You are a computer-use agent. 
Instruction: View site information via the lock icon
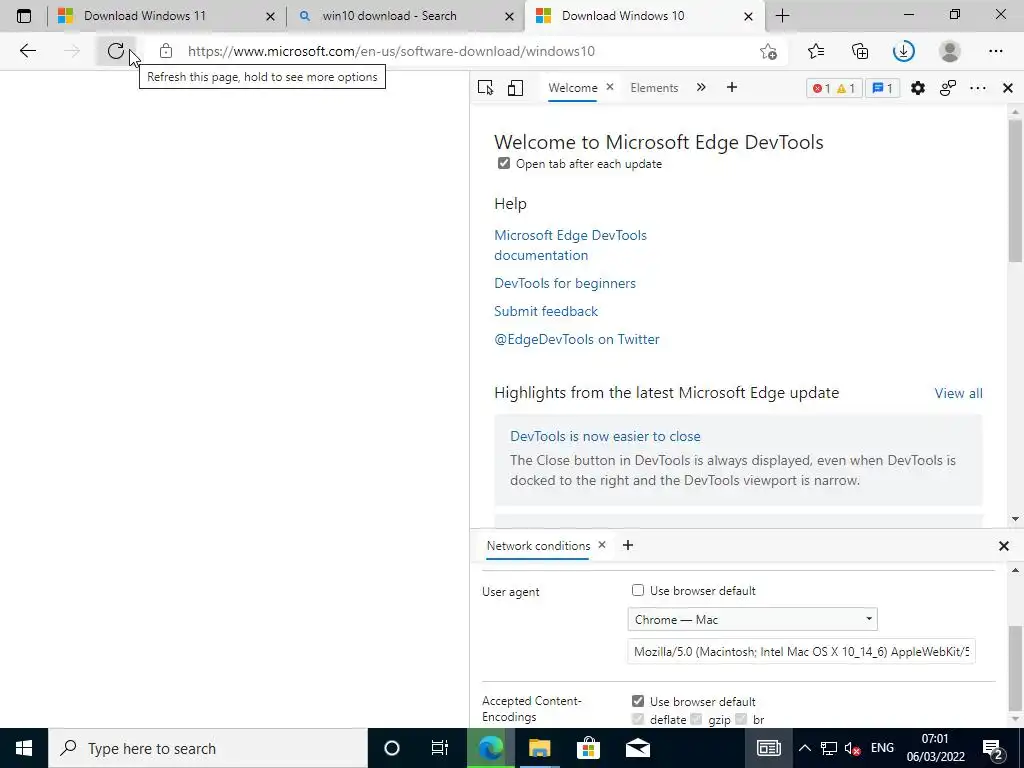click(166, 51)
